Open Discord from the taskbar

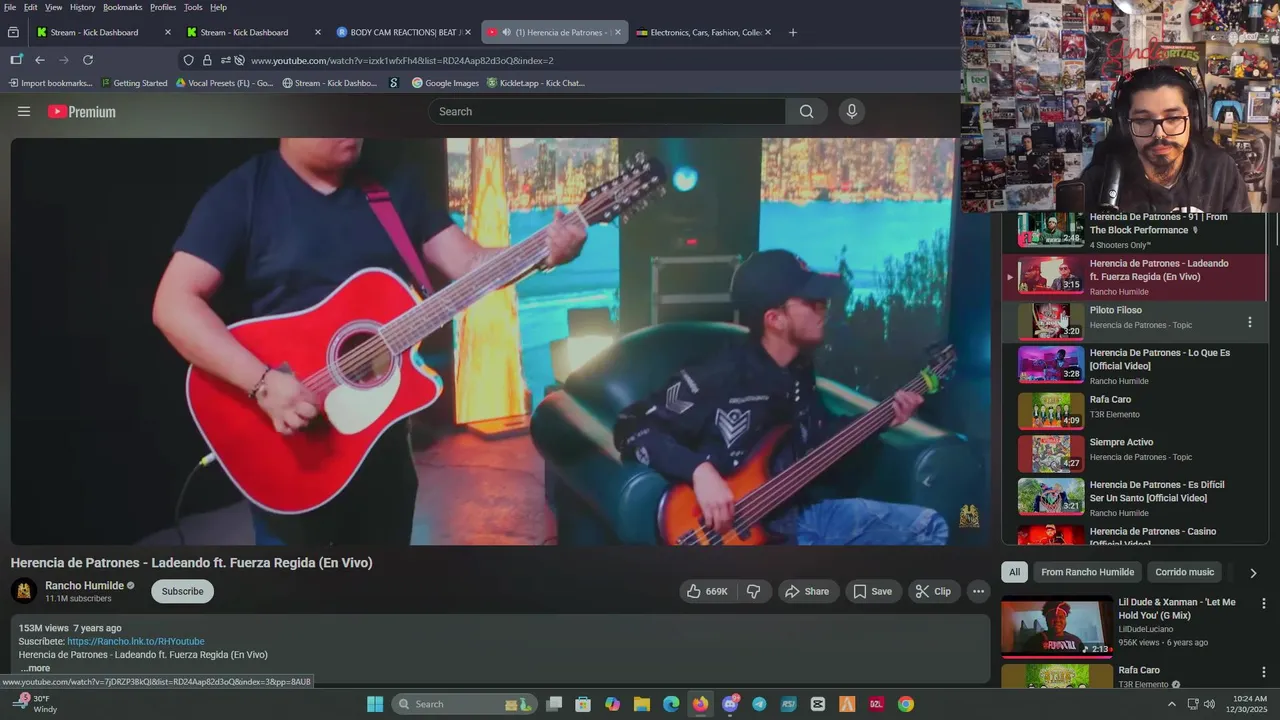coord(730,704)
